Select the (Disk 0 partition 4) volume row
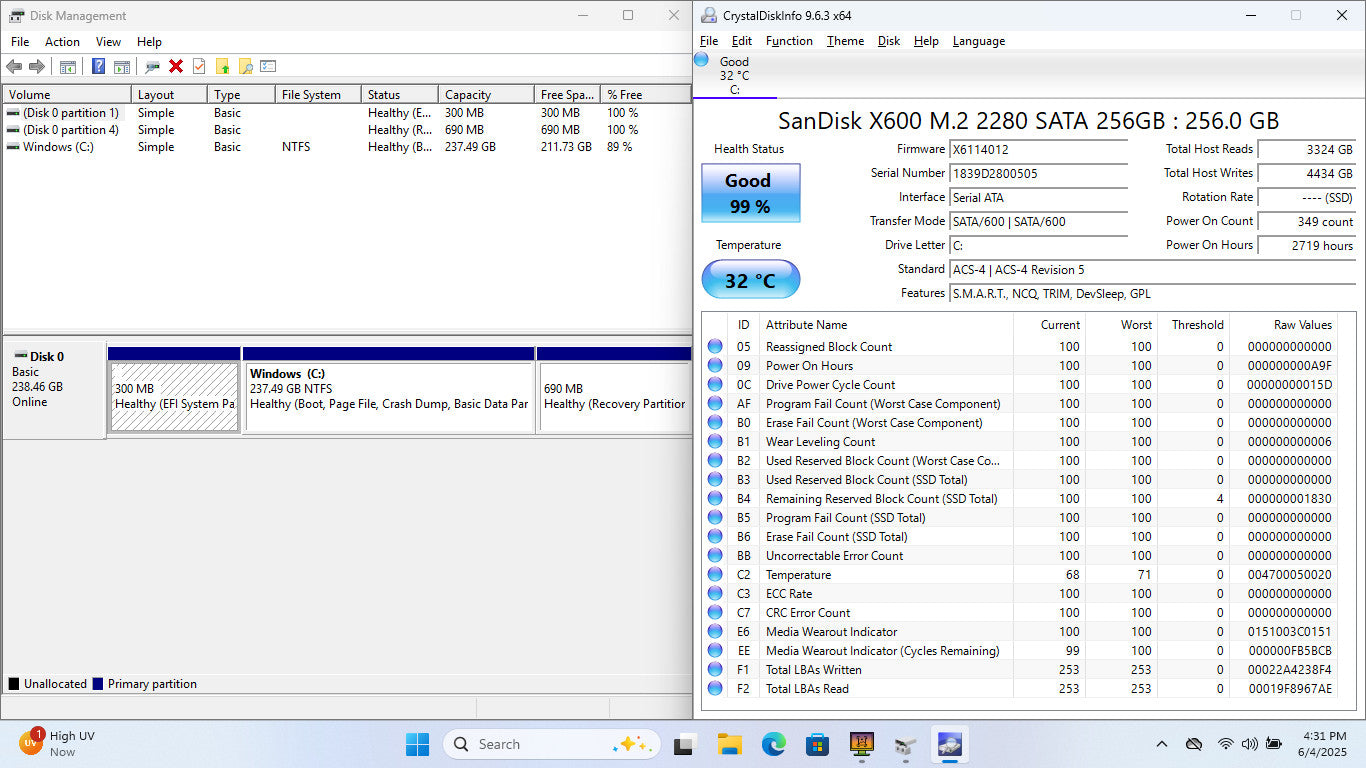This screenshot has width=1366, height=768. pyautogui.click(x=346, y=130)
